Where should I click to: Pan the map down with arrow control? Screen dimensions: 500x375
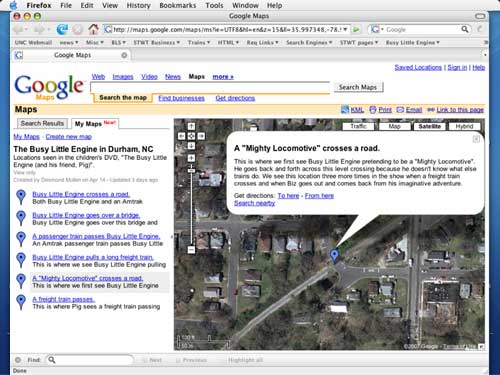pyautogui.click(x=191, y=146)
